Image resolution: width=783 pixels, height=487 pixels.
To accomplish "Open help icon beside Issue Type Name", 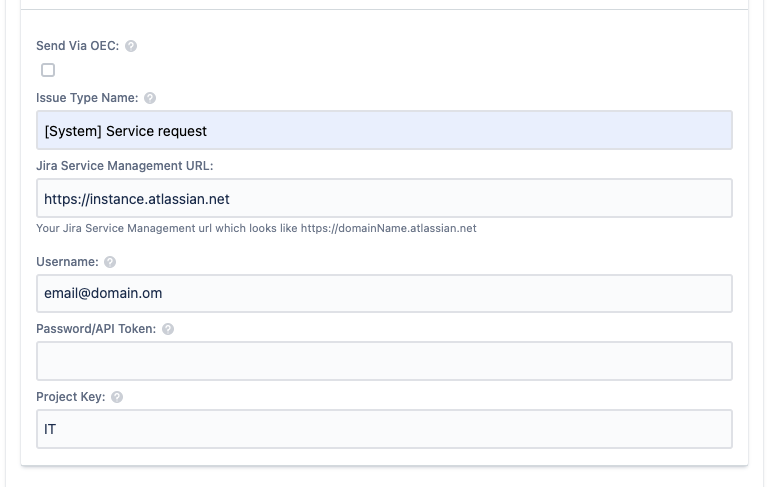I will [150, 98].
